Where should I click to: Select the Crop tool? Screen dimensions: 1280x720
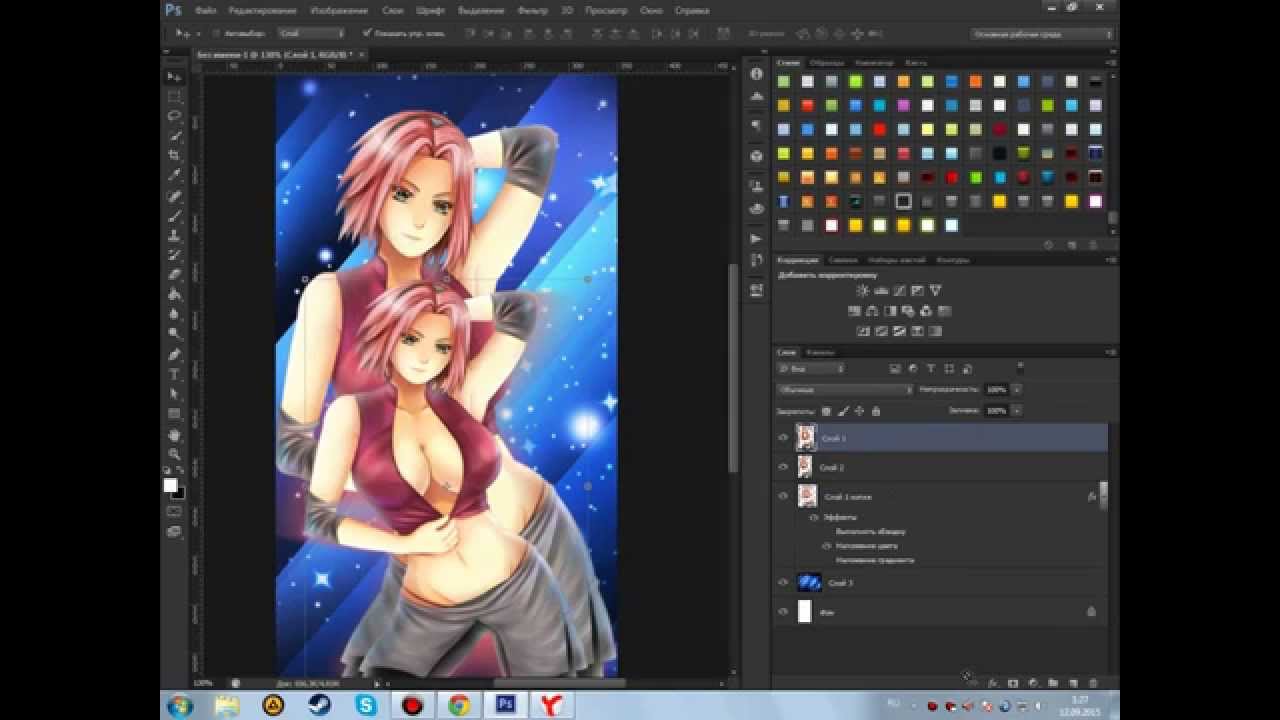click(174, 156)
